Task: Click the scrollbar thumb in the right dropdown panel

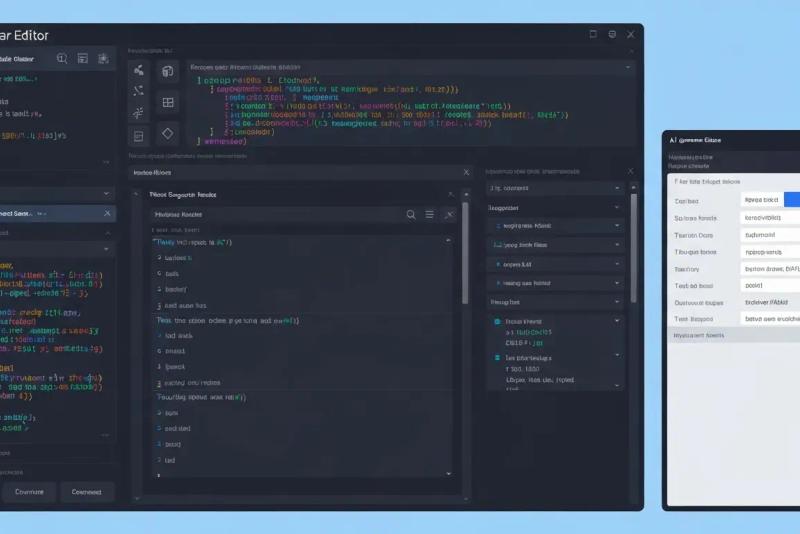Action: [634, 248]
